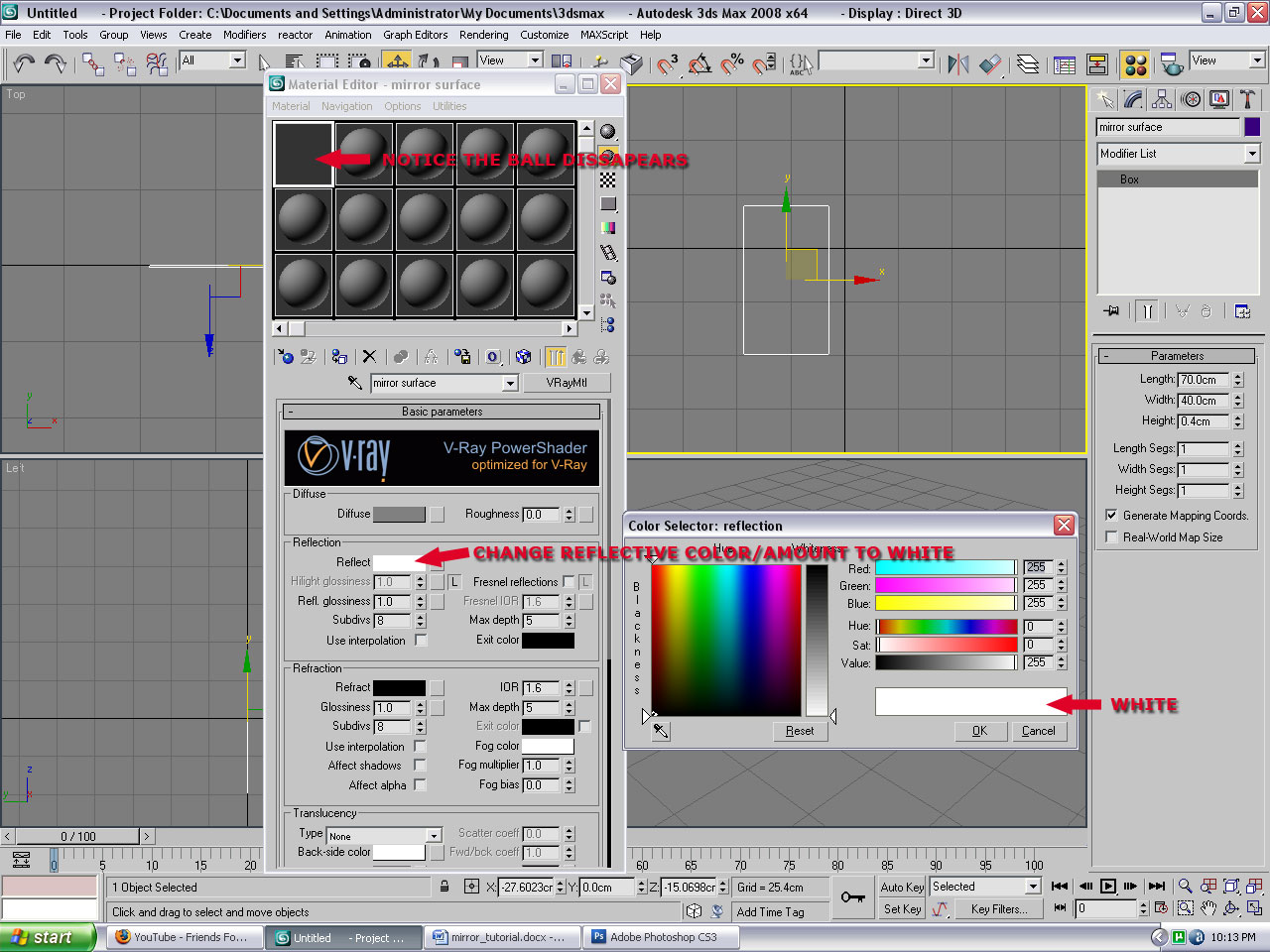Screen dimensions: 1270x952
Task: Click the Hierarchy command panel tab
Action: click(1162, 99)
